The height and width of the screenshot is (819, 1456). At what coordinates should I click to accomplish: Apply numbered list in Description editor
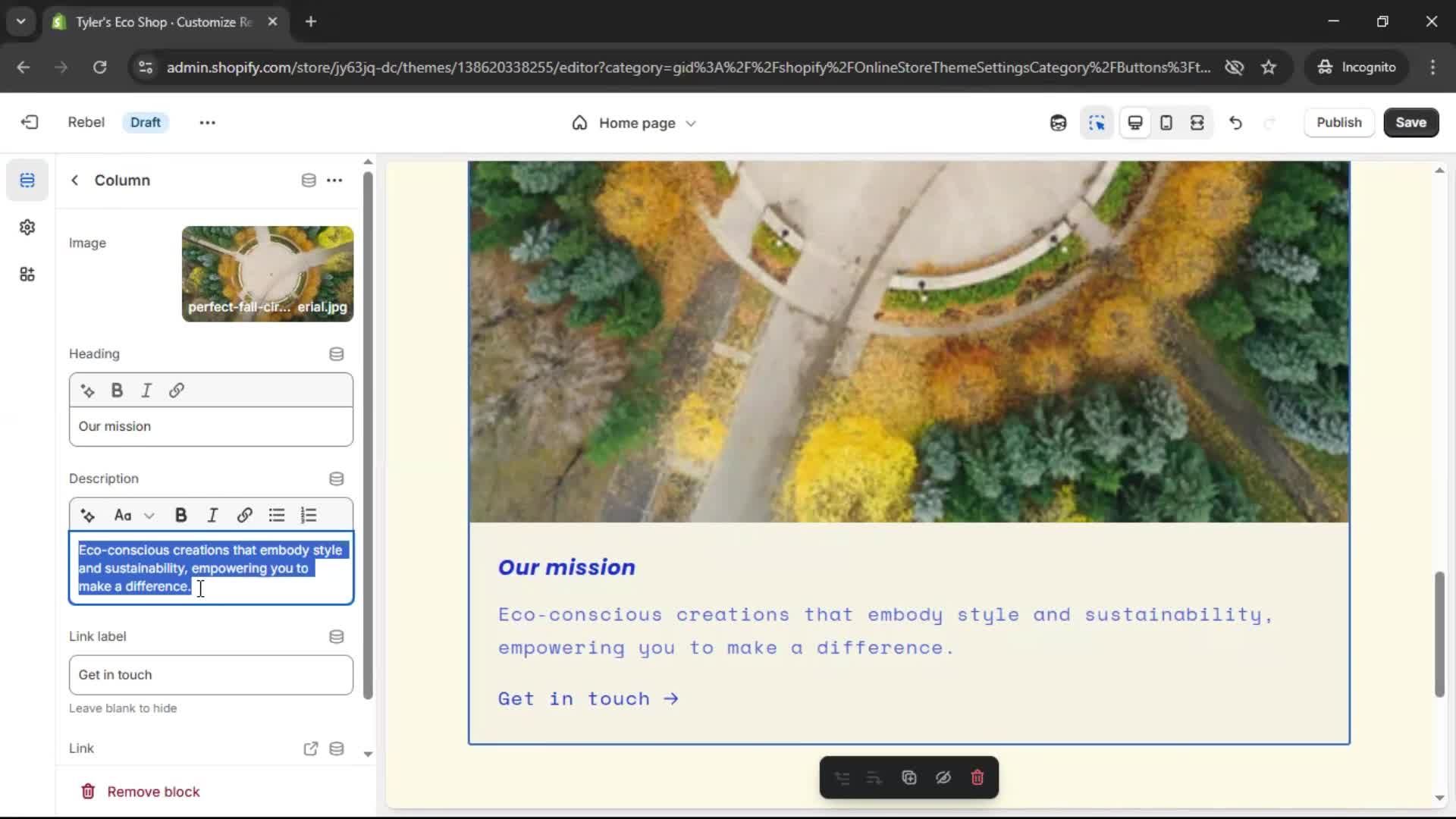[x=309, y=516]
